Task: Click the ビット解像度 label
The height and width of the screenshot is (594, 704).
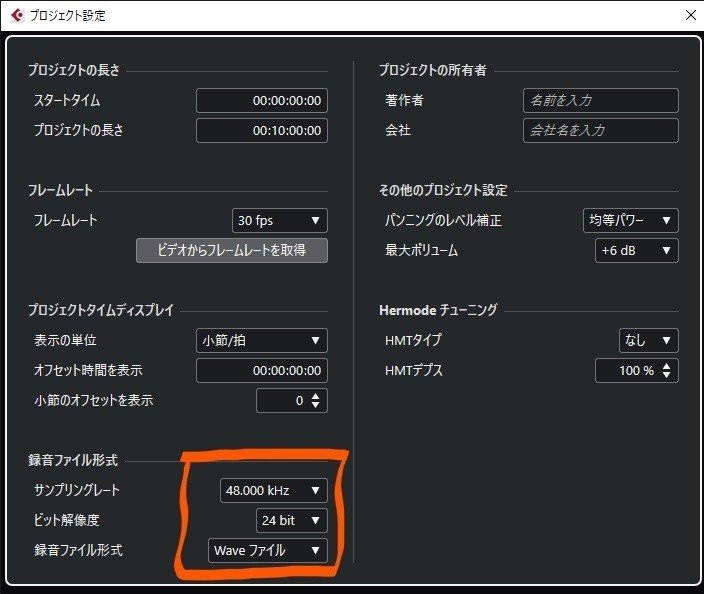Action: point(67,520)
